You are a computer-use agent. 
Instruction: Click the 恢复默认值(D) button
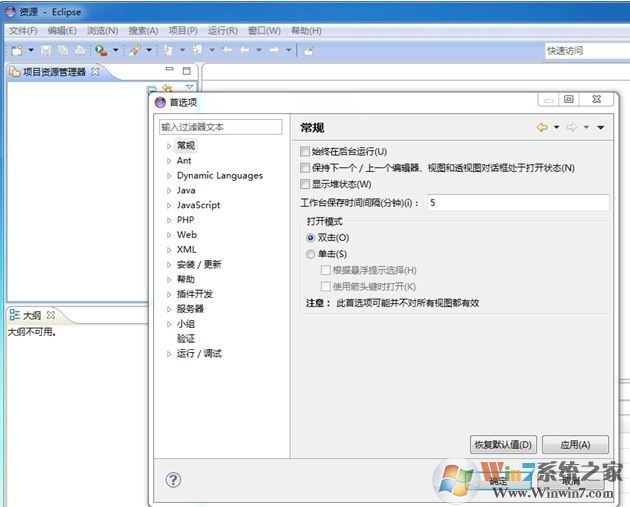(x=503, y=445)
